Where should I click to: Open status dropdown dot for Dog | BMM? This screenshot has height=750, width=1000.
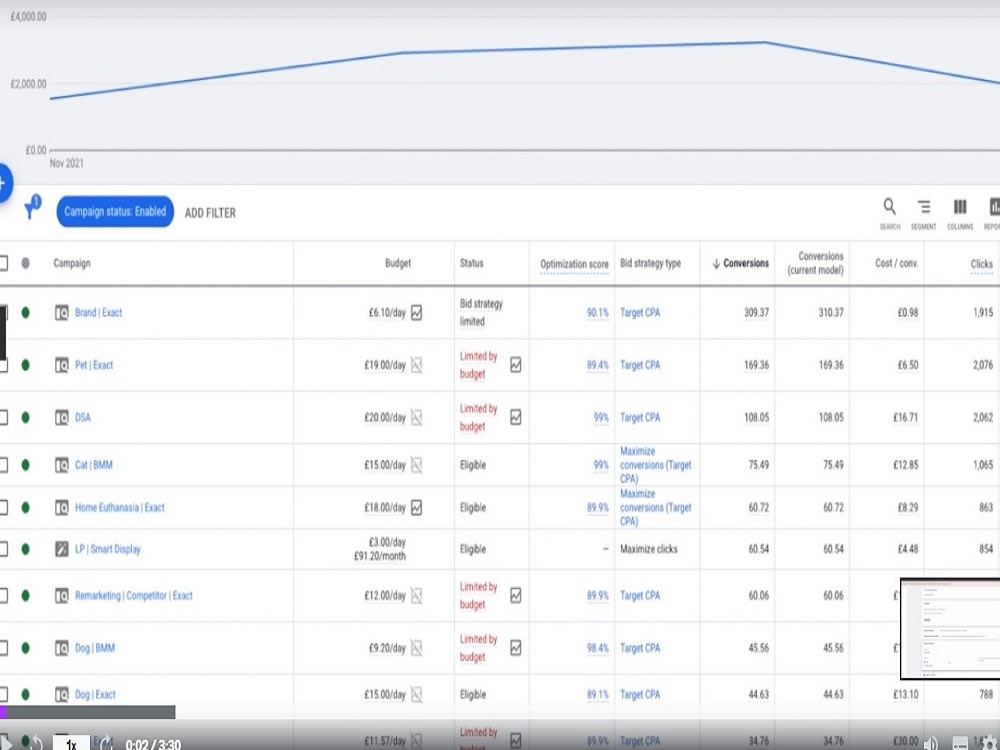coord(26,648)
